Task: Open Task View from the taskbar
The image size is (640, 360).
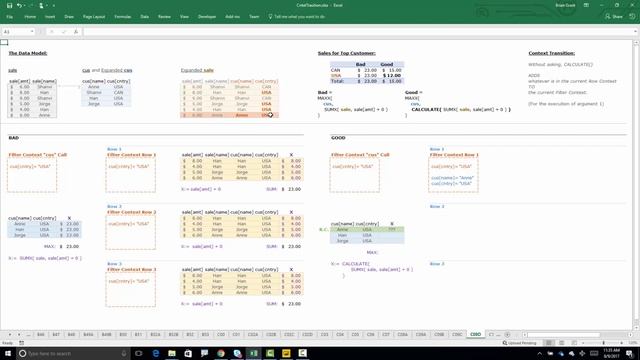Action: tap(139, 353)
